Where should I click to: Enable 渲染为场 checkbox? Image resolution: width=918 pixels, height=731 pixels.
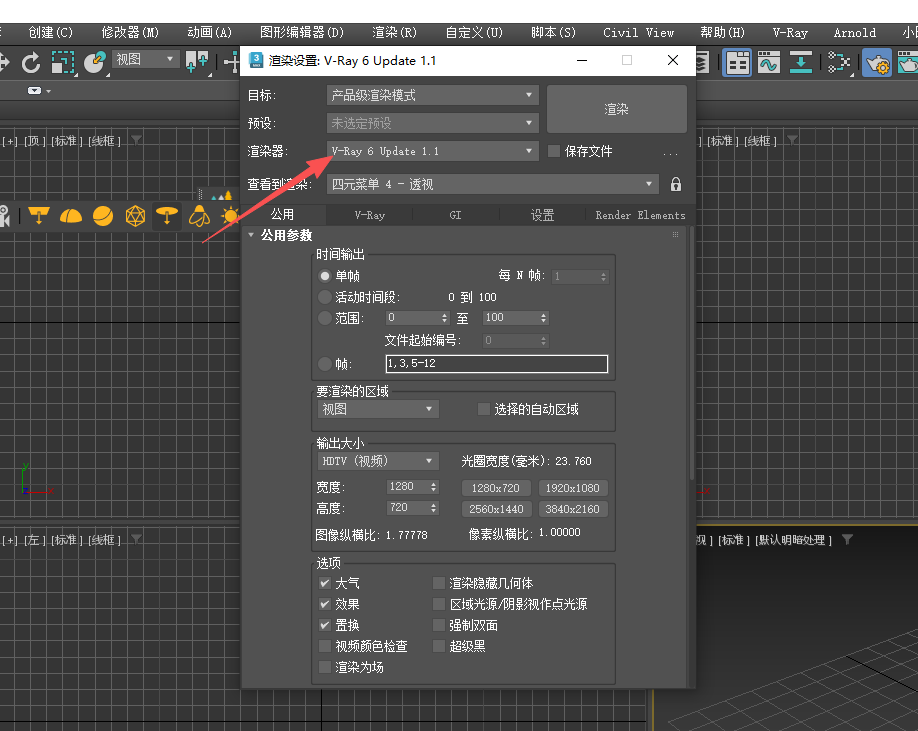click(324, 667)
